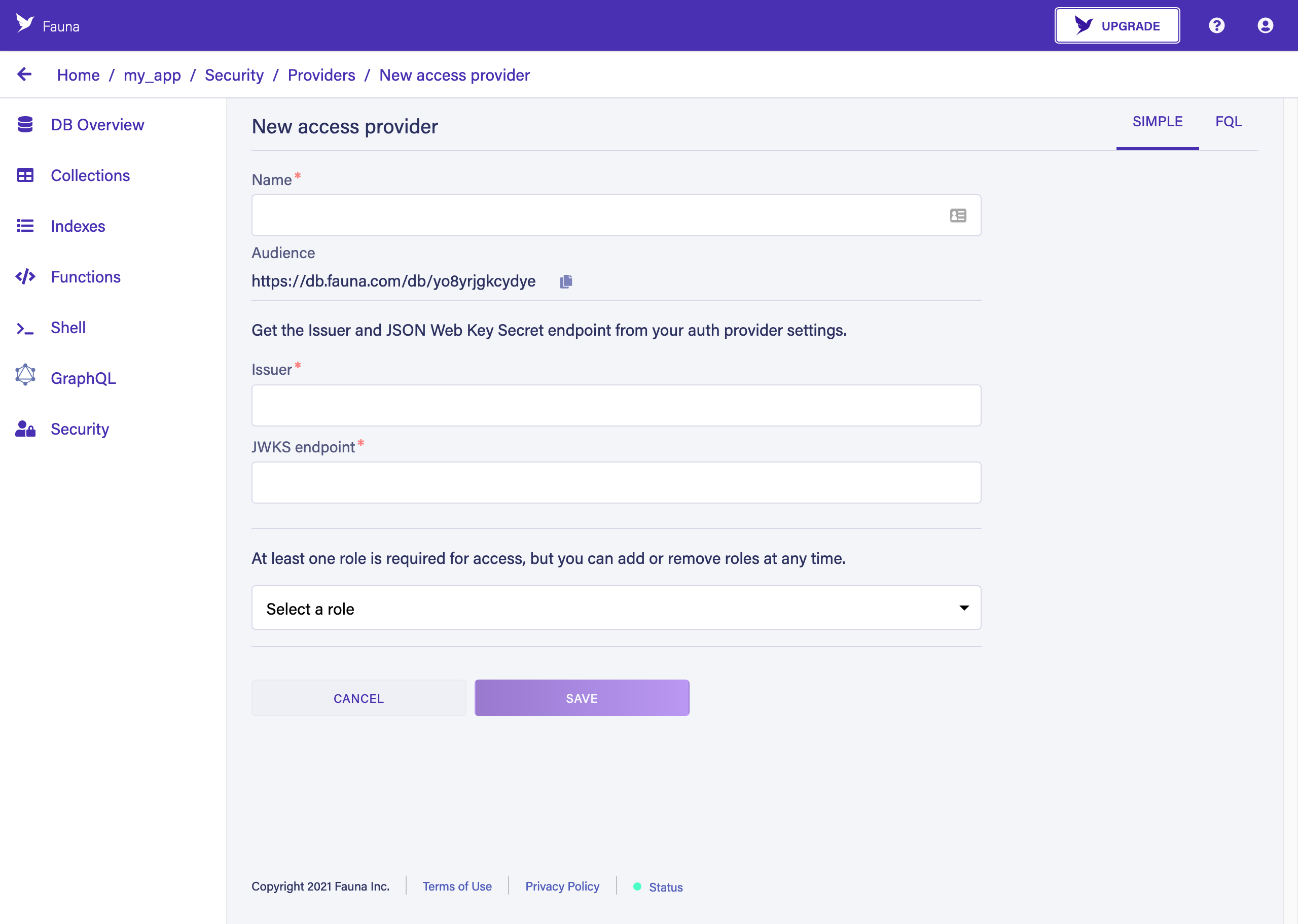Open the help question mark icon
This screenshot has height=924, width=1298.
tap(1217, 25)
